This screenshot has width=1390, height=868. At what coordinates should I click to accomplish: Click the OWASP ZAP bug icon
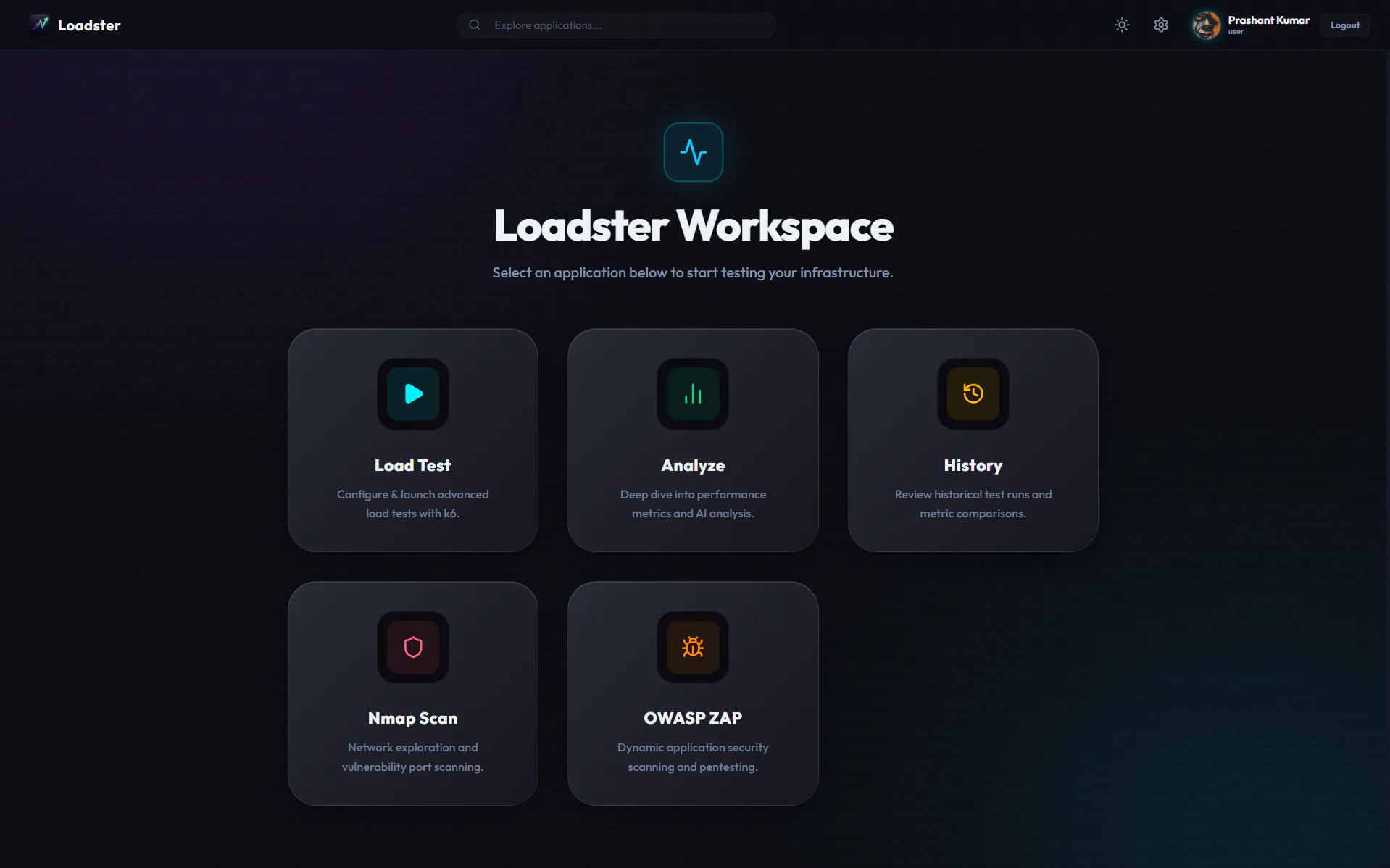pyautogui.click(x=693, y=647)
